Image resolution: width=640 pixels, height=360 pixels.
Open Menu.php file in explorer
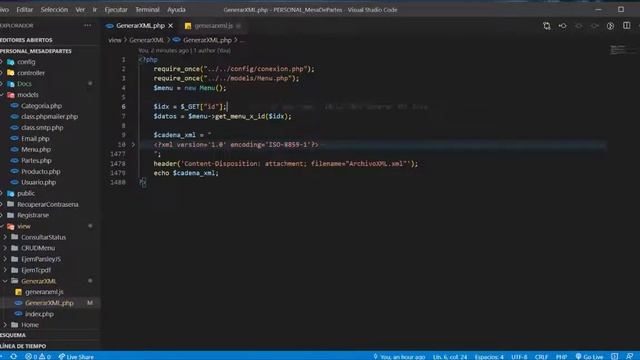(x=36, y=149)
